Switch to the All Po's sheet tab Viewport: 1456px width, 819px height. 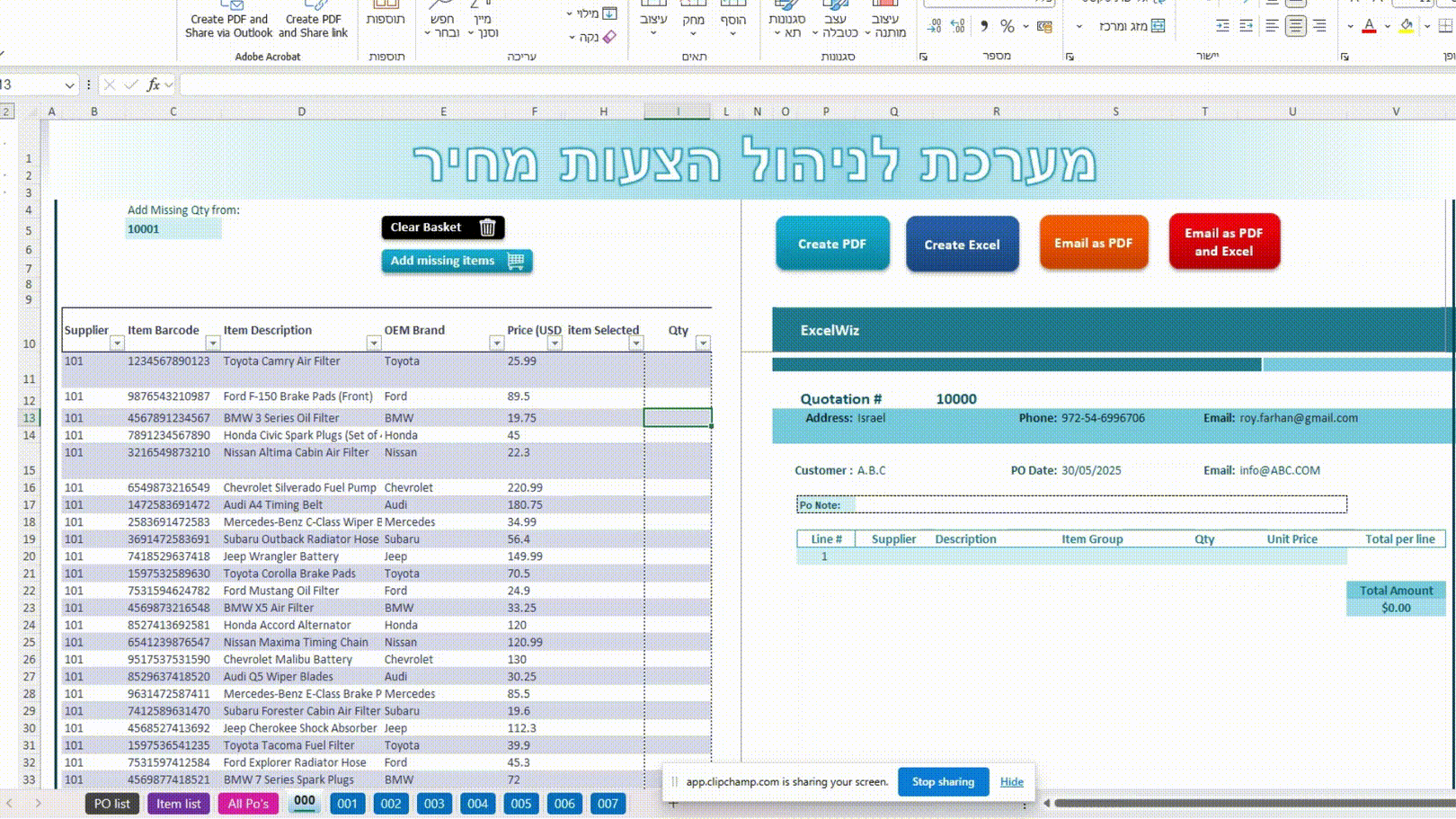click(x=248, y=804)
